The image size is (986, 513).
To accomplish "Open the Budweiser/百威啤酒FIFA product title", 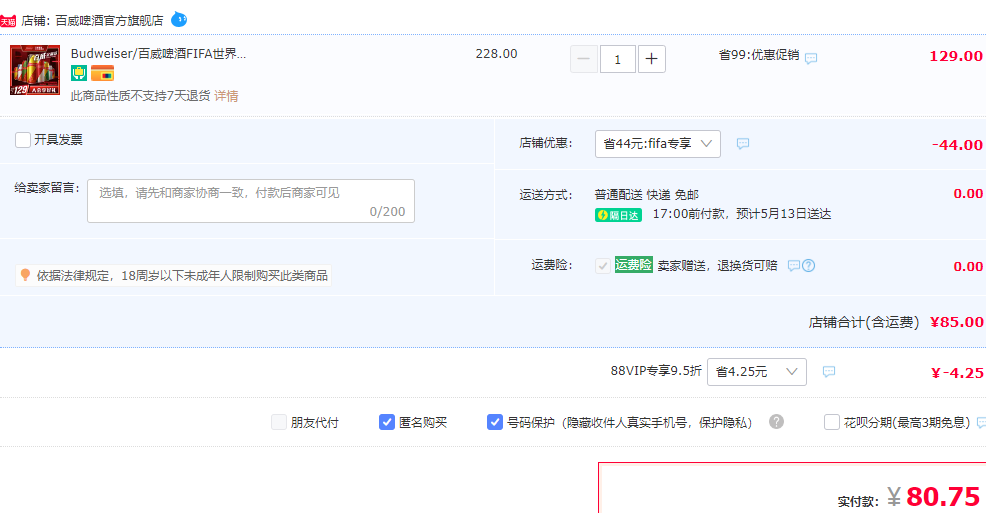I will coord(158,54).
